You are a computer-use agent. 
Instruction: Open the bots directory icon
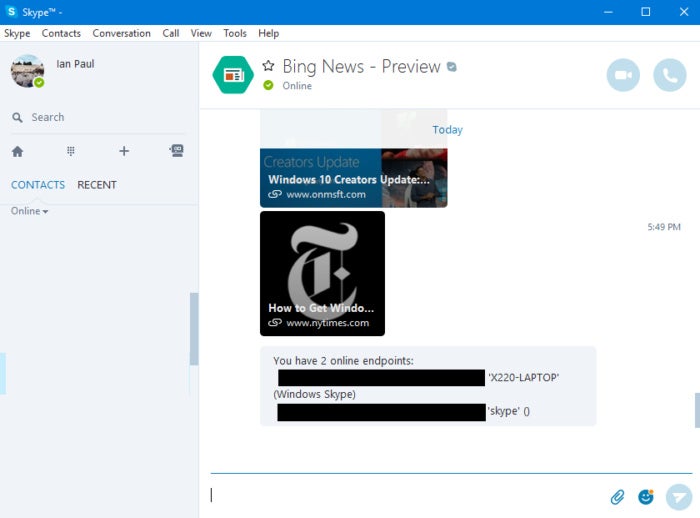pyautogui.click(x=177, y=150)
